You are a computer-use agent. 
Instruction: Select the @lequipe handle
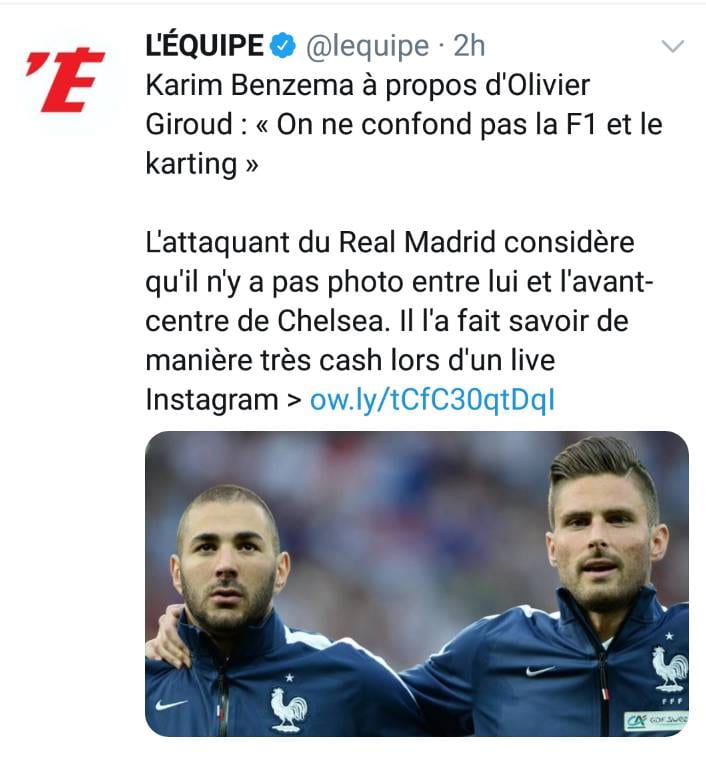(x=367, y=47)
